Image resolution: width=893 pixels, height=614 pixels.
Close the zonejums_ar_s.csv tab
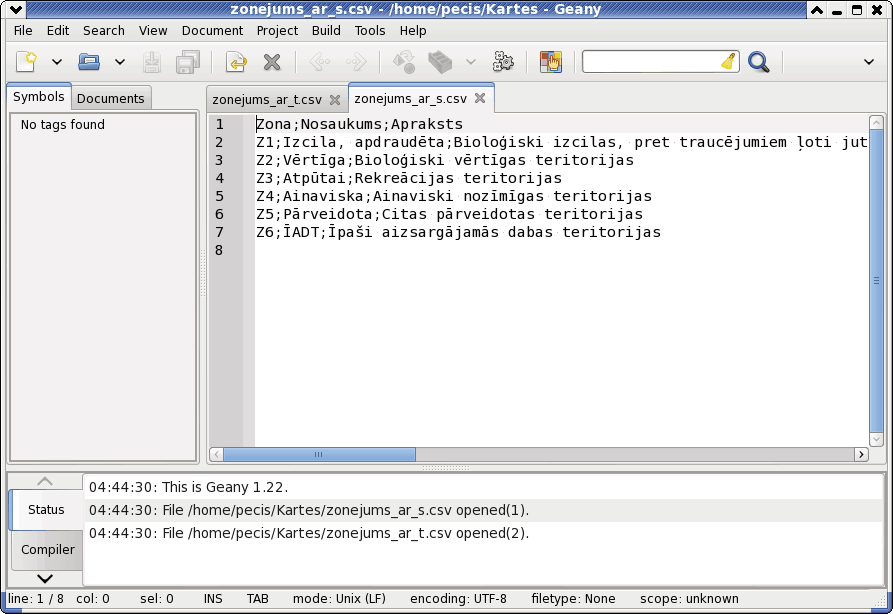point(480,98)
